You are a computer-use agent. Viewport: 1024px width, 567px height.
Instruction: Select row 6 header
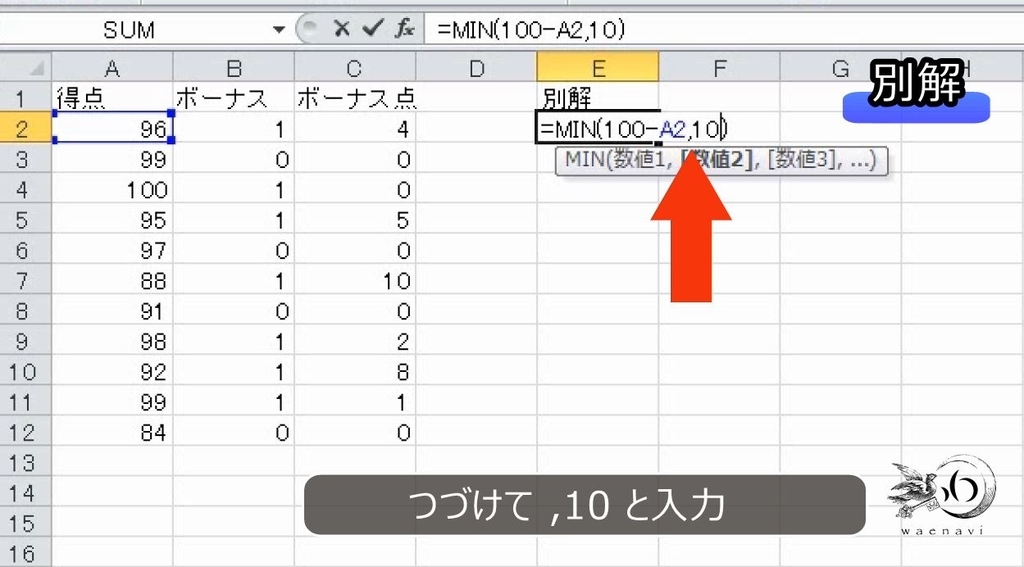[x=26, y=250]
